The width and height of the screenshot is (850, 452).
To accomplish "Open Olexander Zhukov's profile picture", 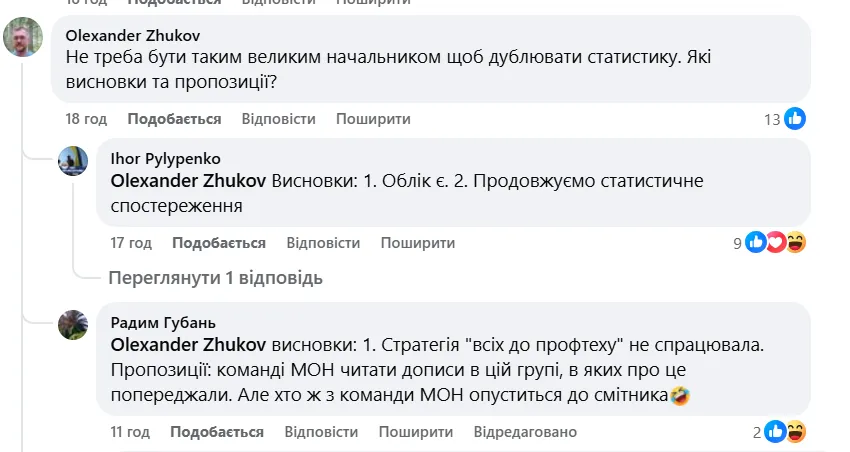I will (23, 40).
